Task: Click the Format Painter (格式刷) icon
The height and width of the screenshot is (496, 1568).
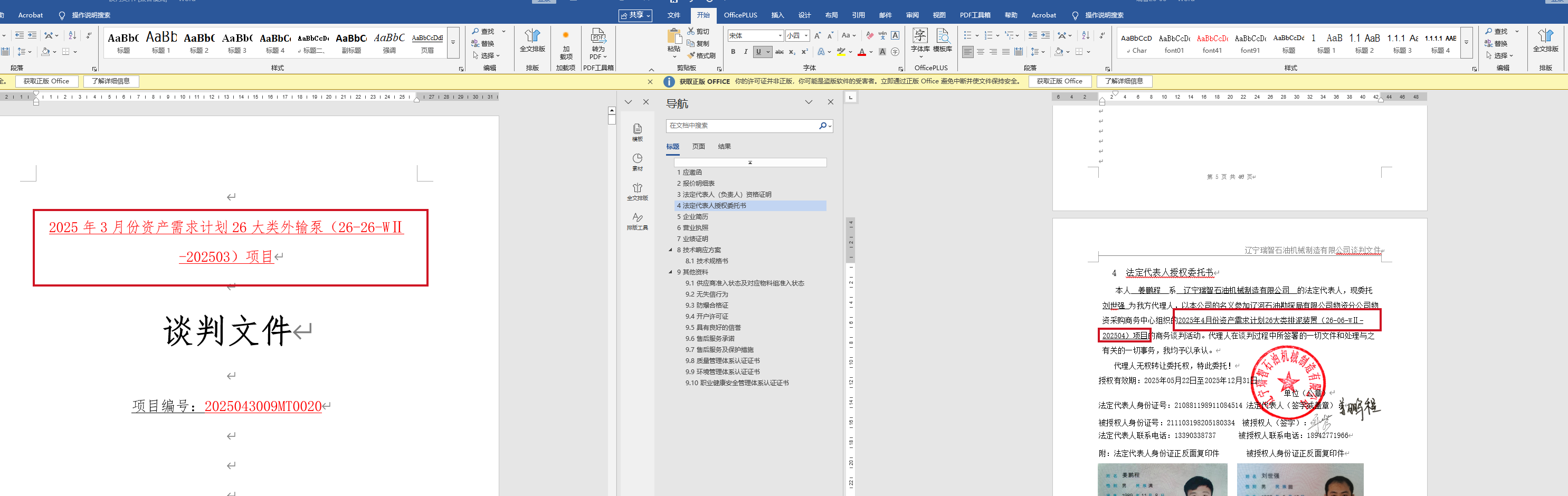Action: pos(691,56)
